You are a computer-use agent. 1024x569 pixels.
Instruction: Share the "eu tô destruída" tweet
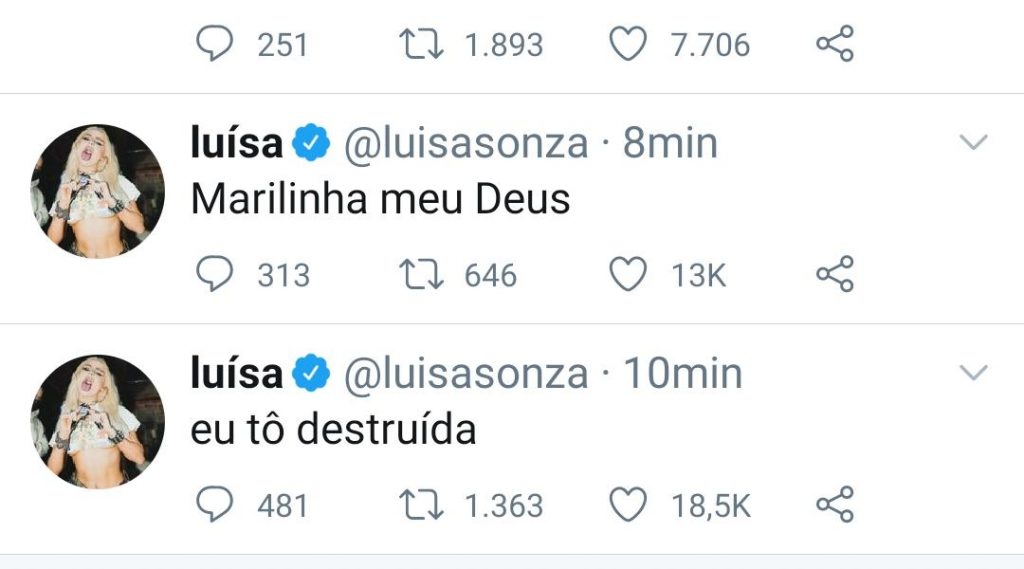pos(835,504)
